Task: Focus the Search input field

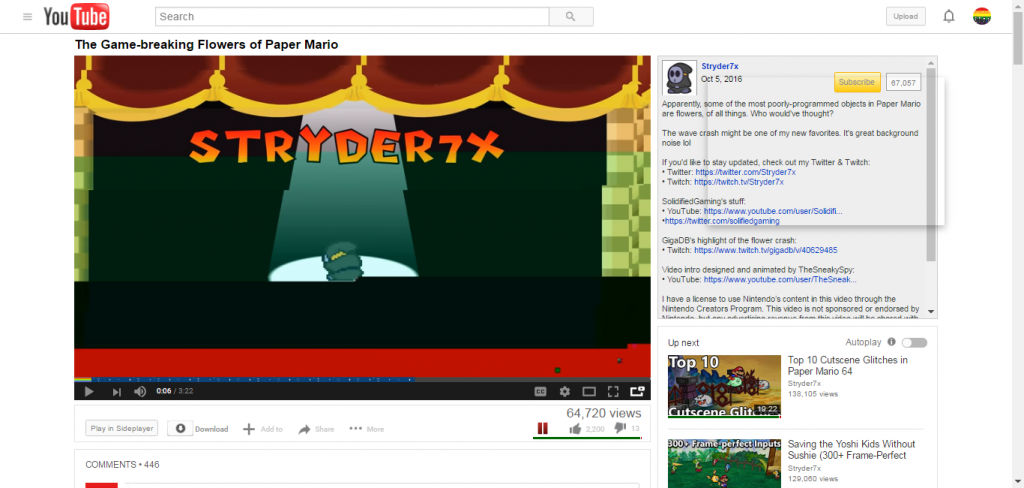Action: [x=352, y=16]
